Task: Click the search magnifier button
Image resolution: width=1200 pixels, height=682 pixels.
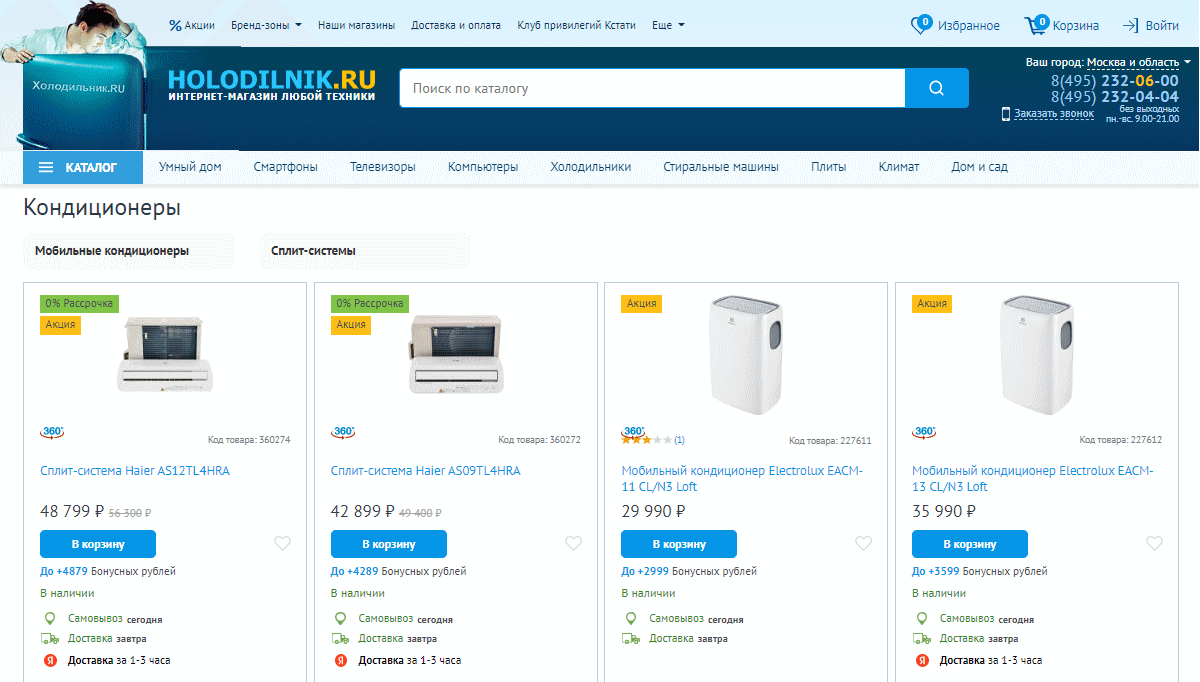Action: [x=937, y=88]
